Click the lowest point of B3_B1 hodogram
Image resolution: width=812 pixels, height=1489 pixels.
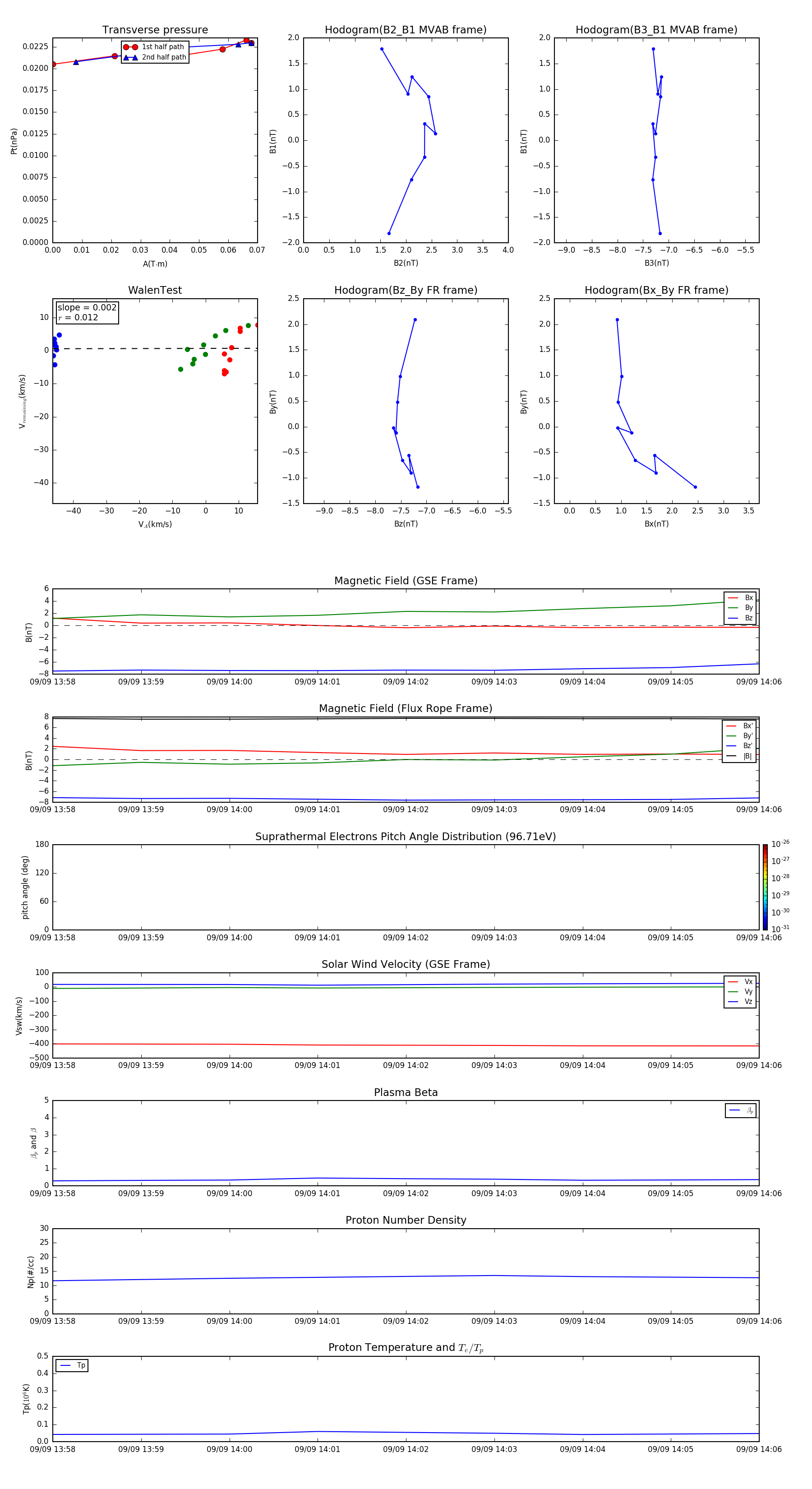click(x=660, y=234)
